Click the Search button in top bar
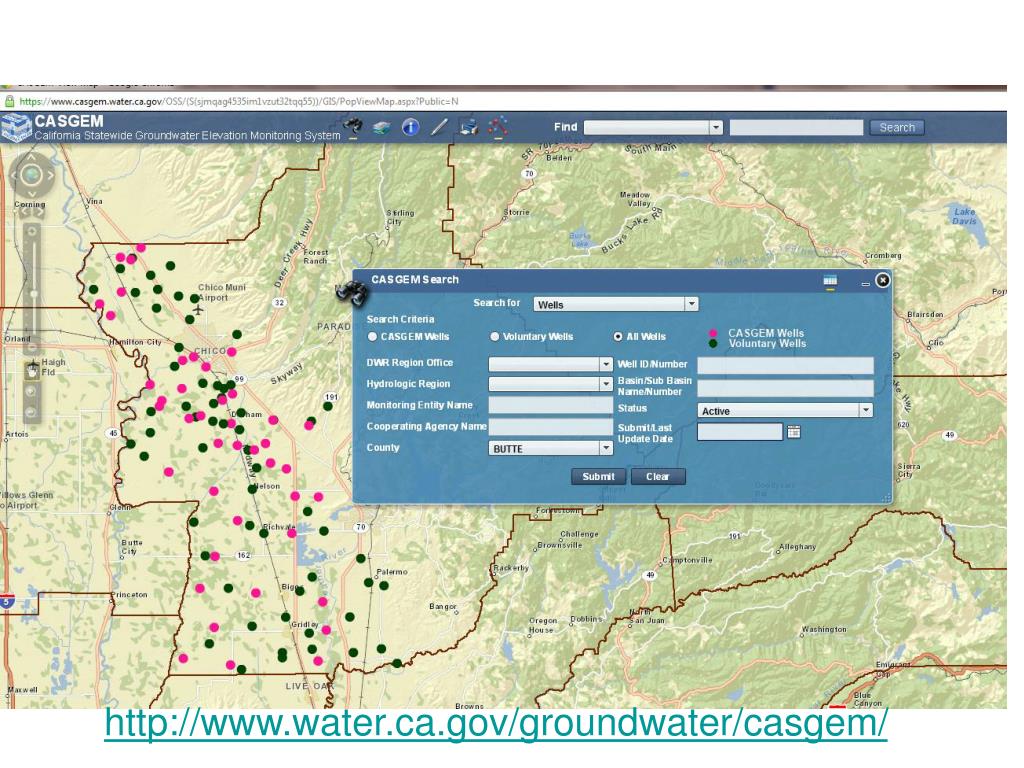1024x768 pixels. [897, 127]
